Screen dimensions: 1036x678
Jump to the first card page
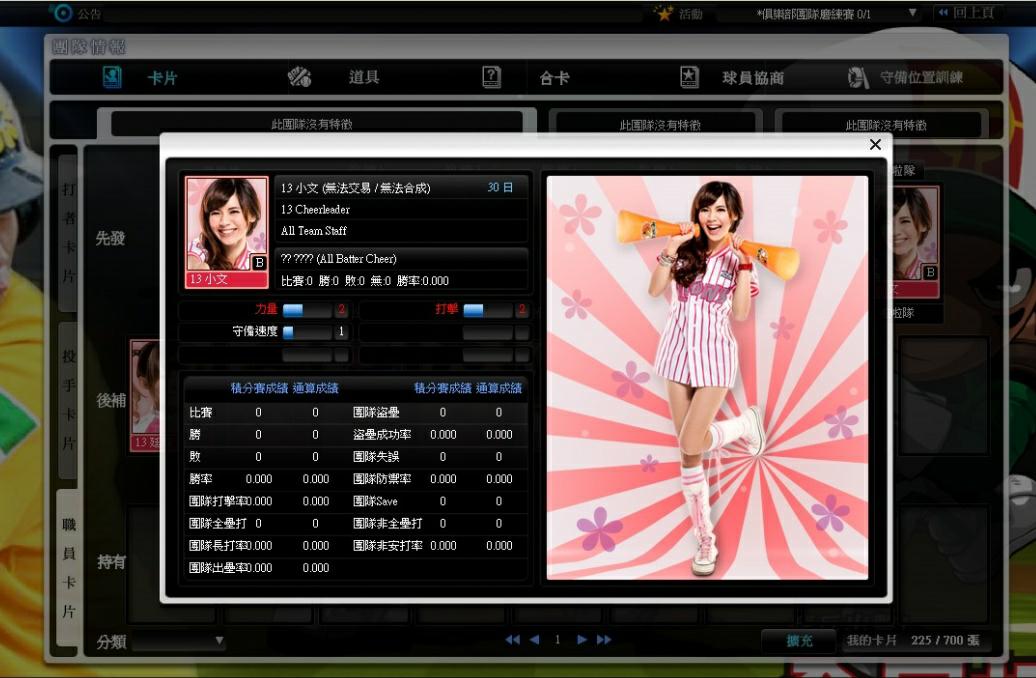click(512, 640)
